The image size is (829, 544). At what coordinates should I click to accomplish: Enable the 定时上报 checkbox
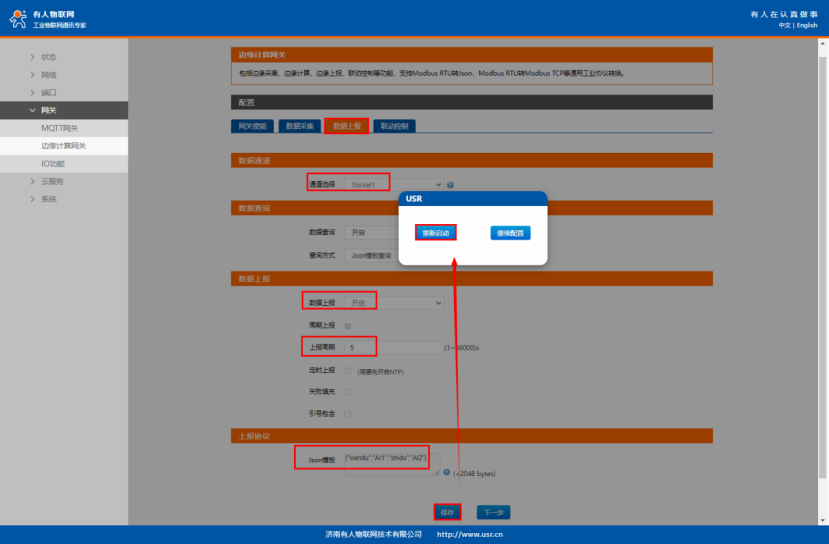pyautogui.click(x=348, y=370)
